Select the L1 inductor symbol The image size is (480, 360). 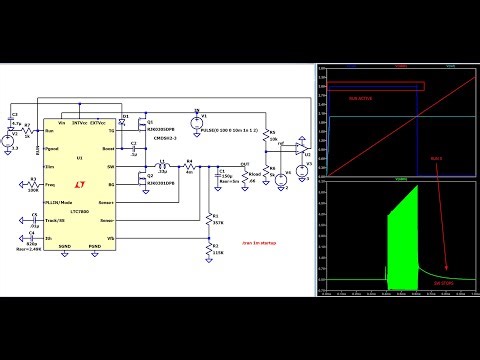coord(162,165)
